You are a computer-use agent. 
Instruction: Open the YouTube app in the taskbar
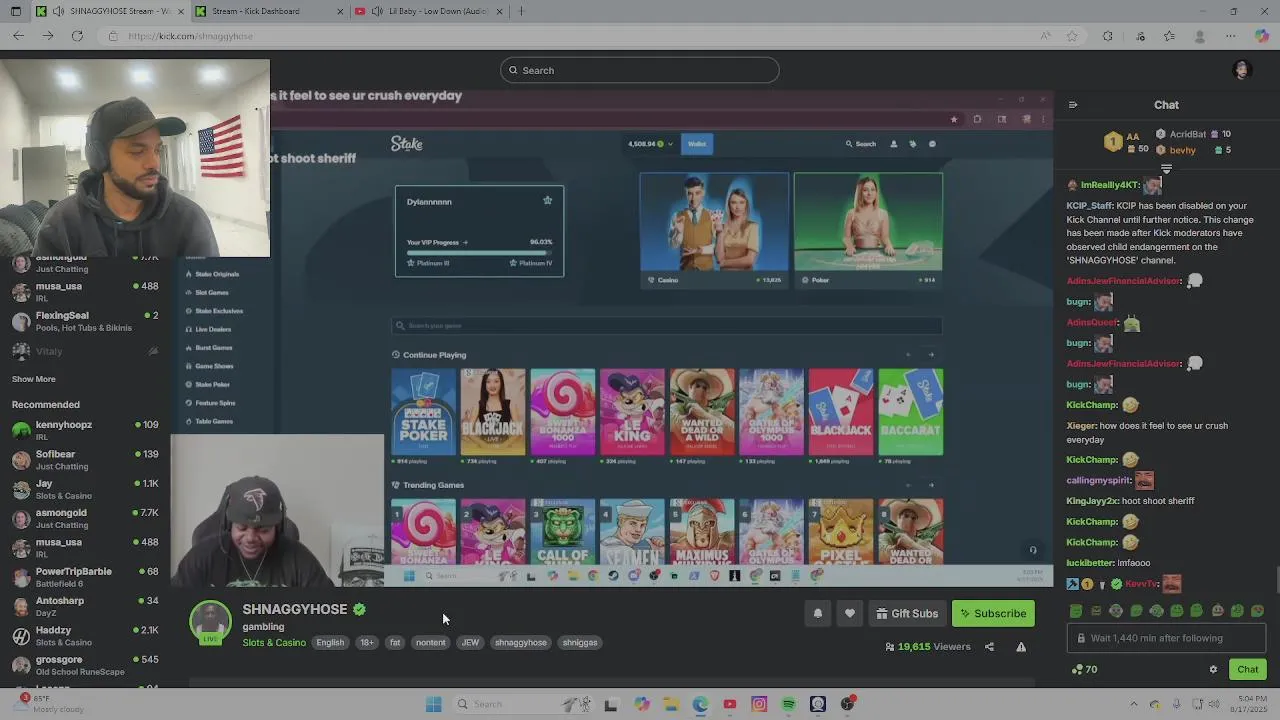pyautogui.click(x=729, y=704)
